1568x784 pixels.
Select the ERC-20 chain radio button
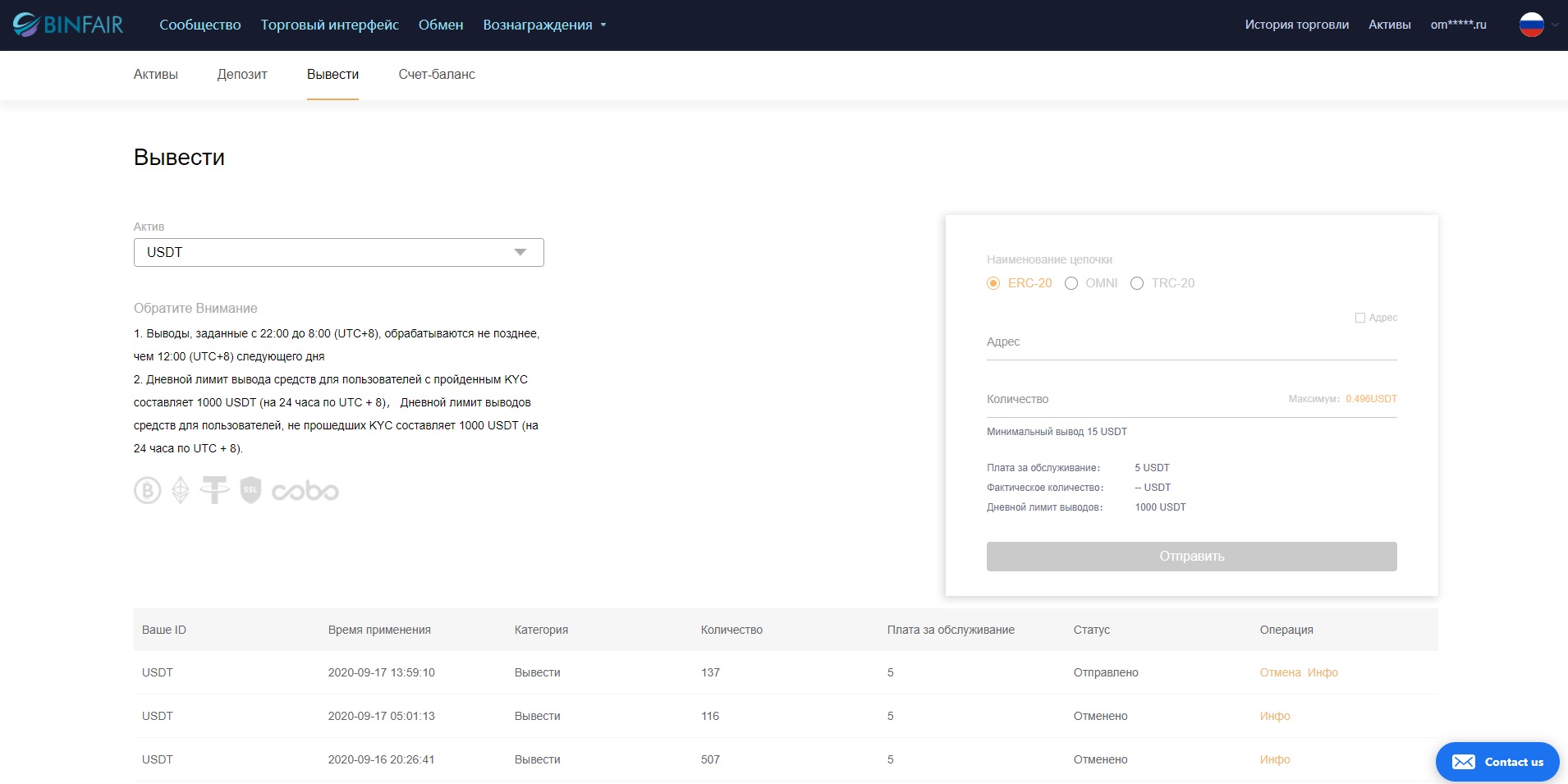pyautogui.click(x=993, y=283)
